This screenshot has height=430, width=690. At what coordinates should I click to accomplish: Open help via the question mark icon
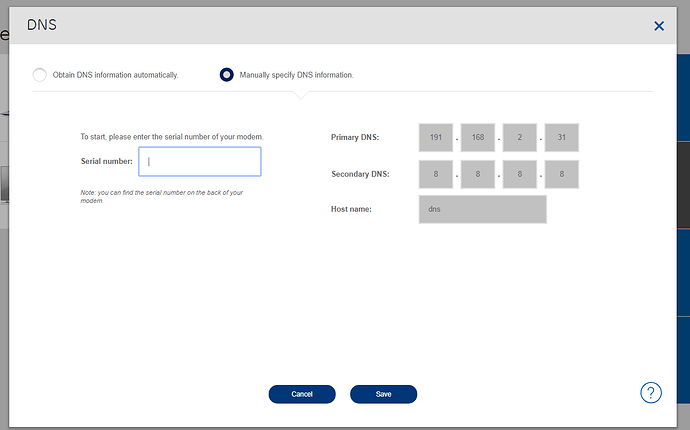[x=651, y=392]
